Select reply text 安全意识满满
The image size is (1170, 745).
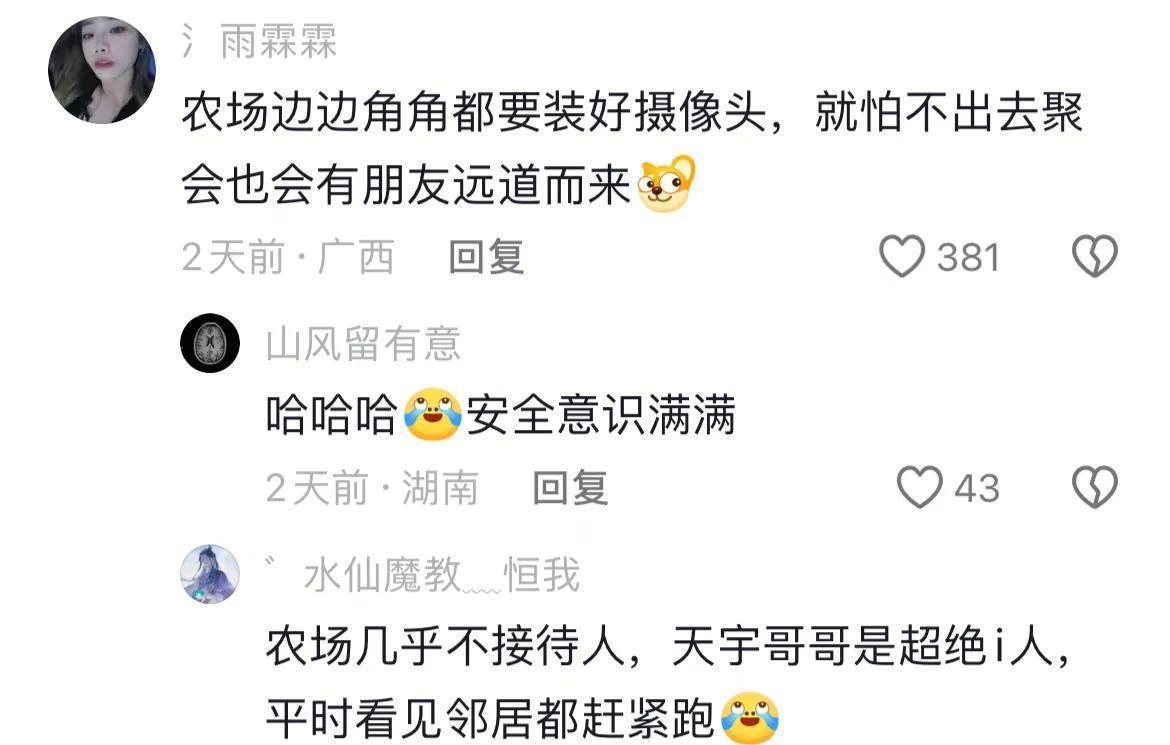pos(601,415)
